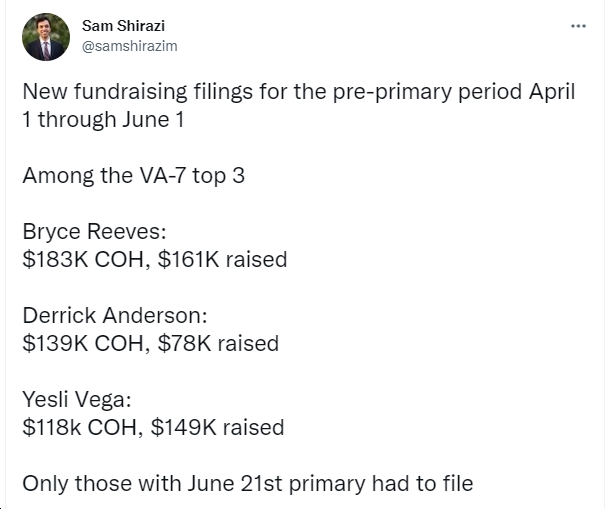Click the final line about June 21st primary
This screenshot has width=609, height=509.
tap(248, 483)
